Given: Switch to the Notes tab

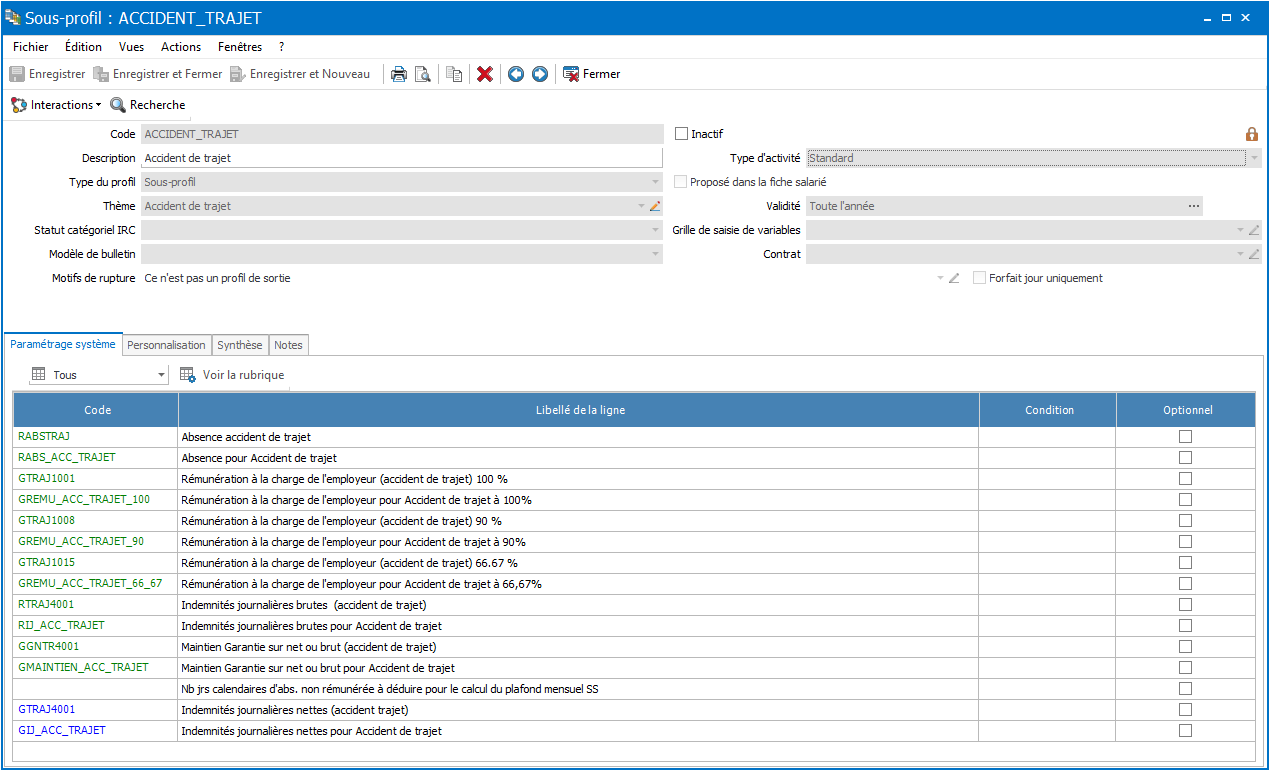Looking at the screenshot, I should pyautogui.click(x=289, y=345).
